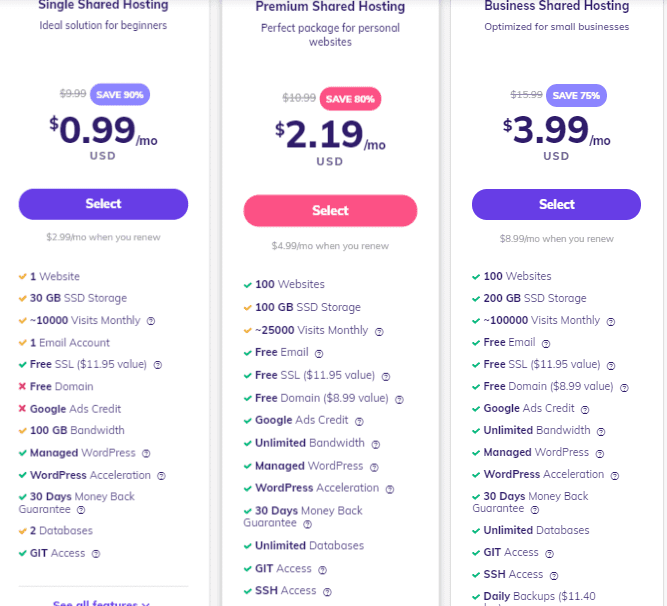The height and width of the screenshot is (606, 667).
Task: Click the SAVE 90% badge
Action: click(x=120, y=94)
